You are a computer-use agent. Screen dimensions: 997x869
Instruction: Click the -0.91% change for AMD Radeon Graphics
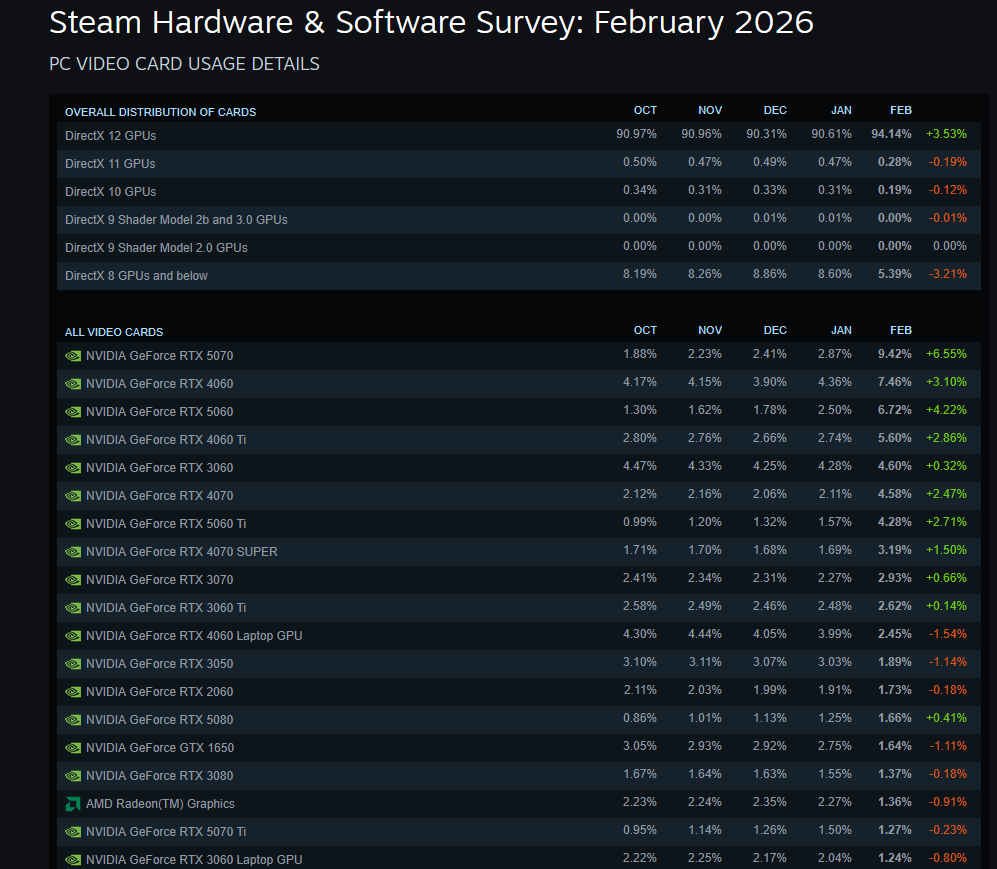947,802
